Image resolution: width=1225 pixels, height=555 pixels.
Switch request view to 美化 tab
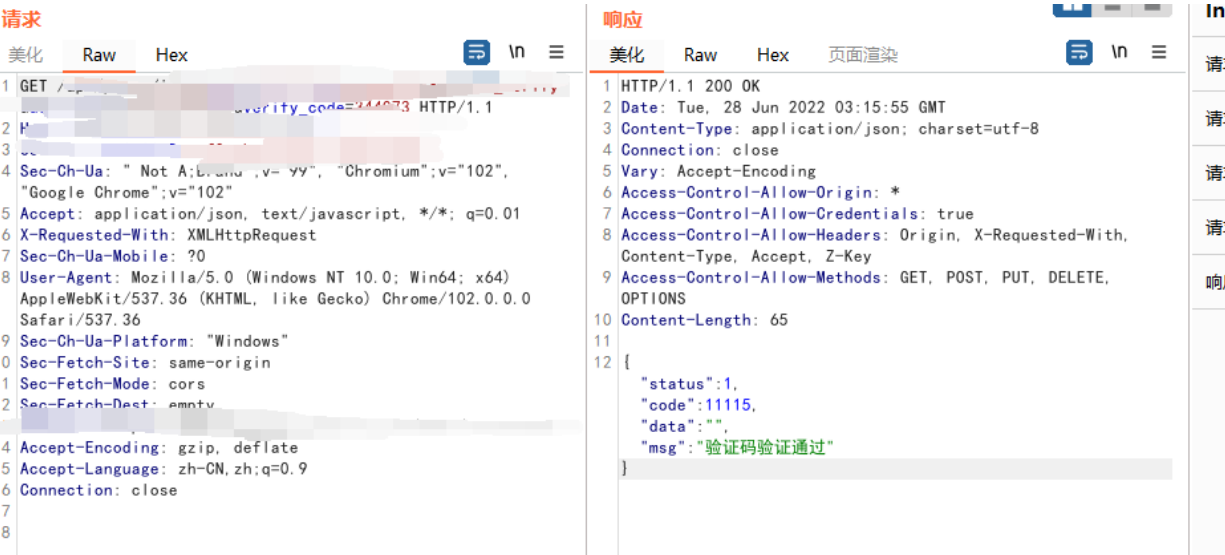tap(26, 55)
